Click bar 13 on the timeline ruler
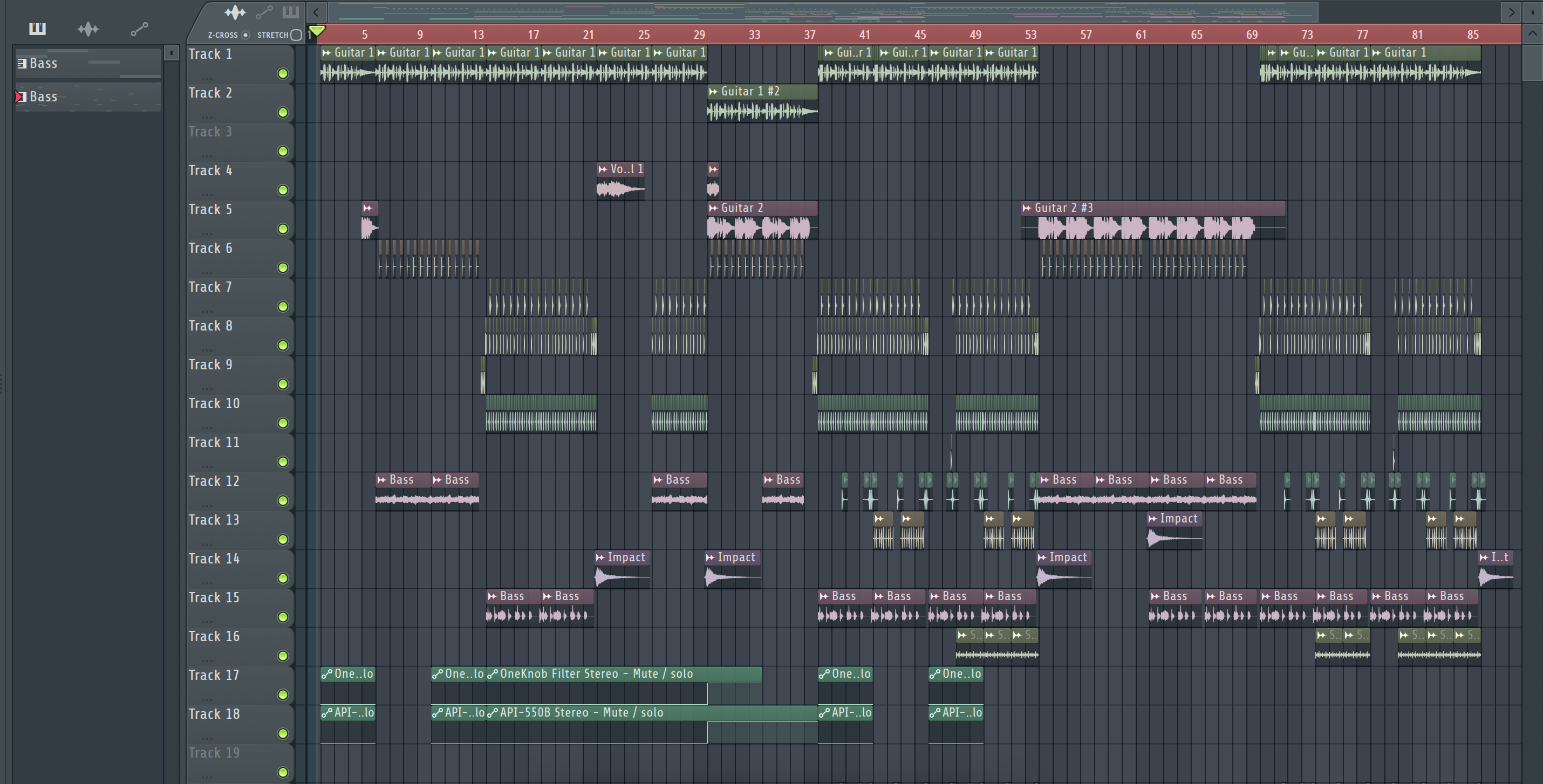The width and height of the screenshot is (1543, 784). 478,35
